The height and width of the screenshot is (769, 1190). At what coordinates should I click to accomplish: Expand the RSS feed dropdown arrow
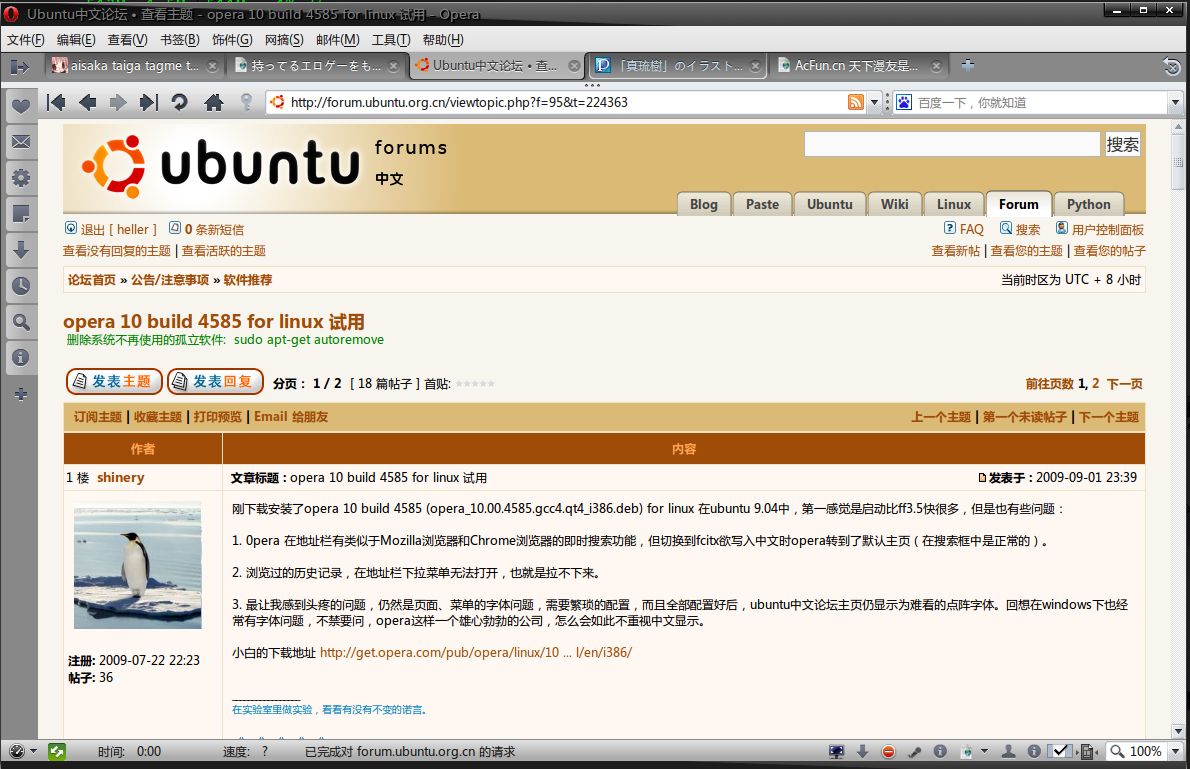tap(874, 102)
